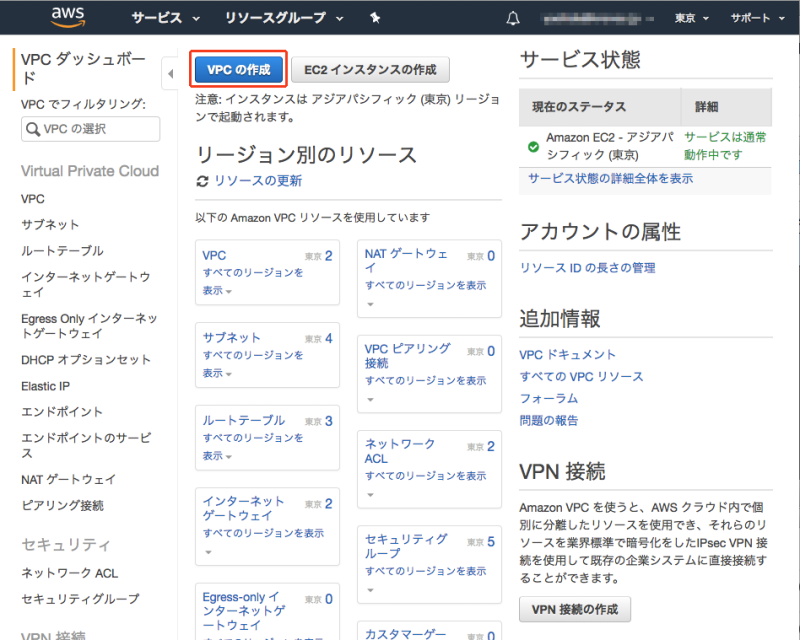This screenshot has width=800, height=640.
Task: Select ネットワーク ACL in the sidebar
Action: tap(69, 573)
